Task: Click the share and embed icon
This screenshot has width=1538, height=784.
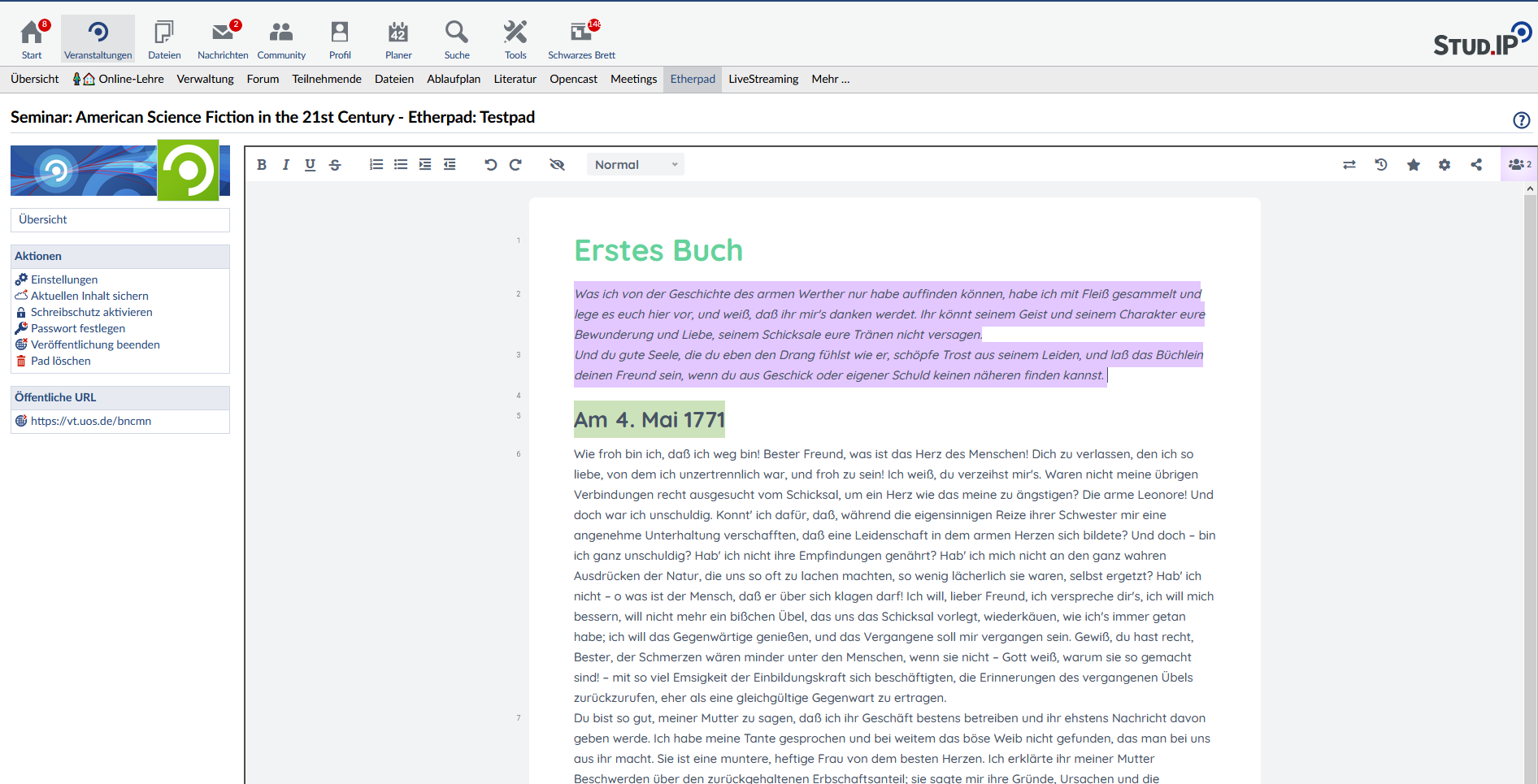Action: click(x=1476, y=165)
